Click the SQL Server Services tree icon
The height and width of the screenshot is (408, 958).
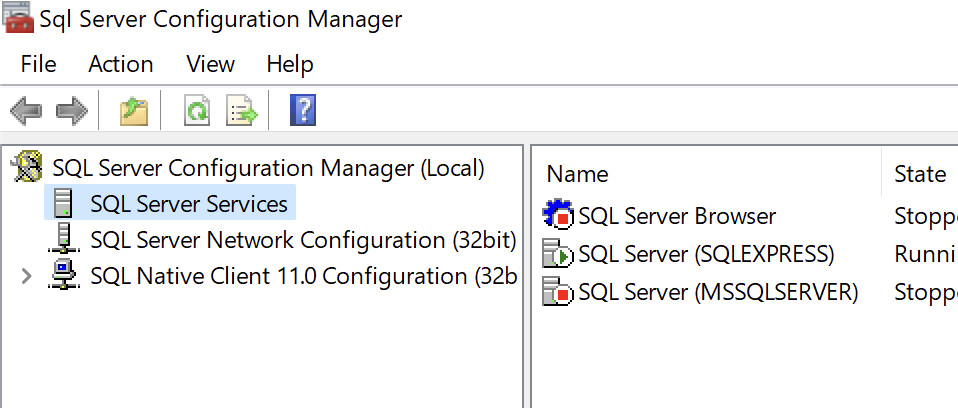click(63, 203)
